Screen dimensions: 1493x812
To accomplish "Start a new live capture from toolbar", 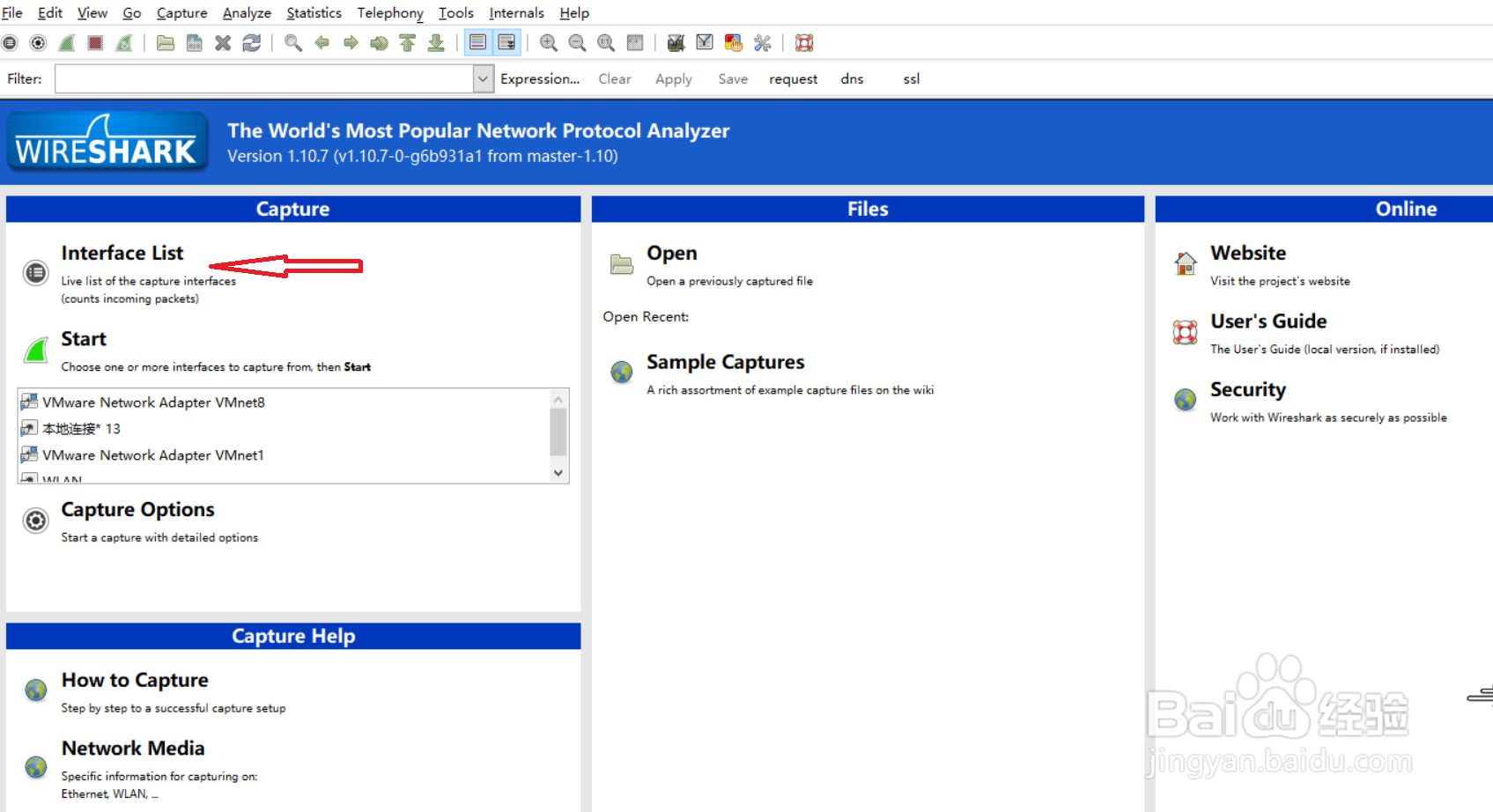I will tap(67, 42).
